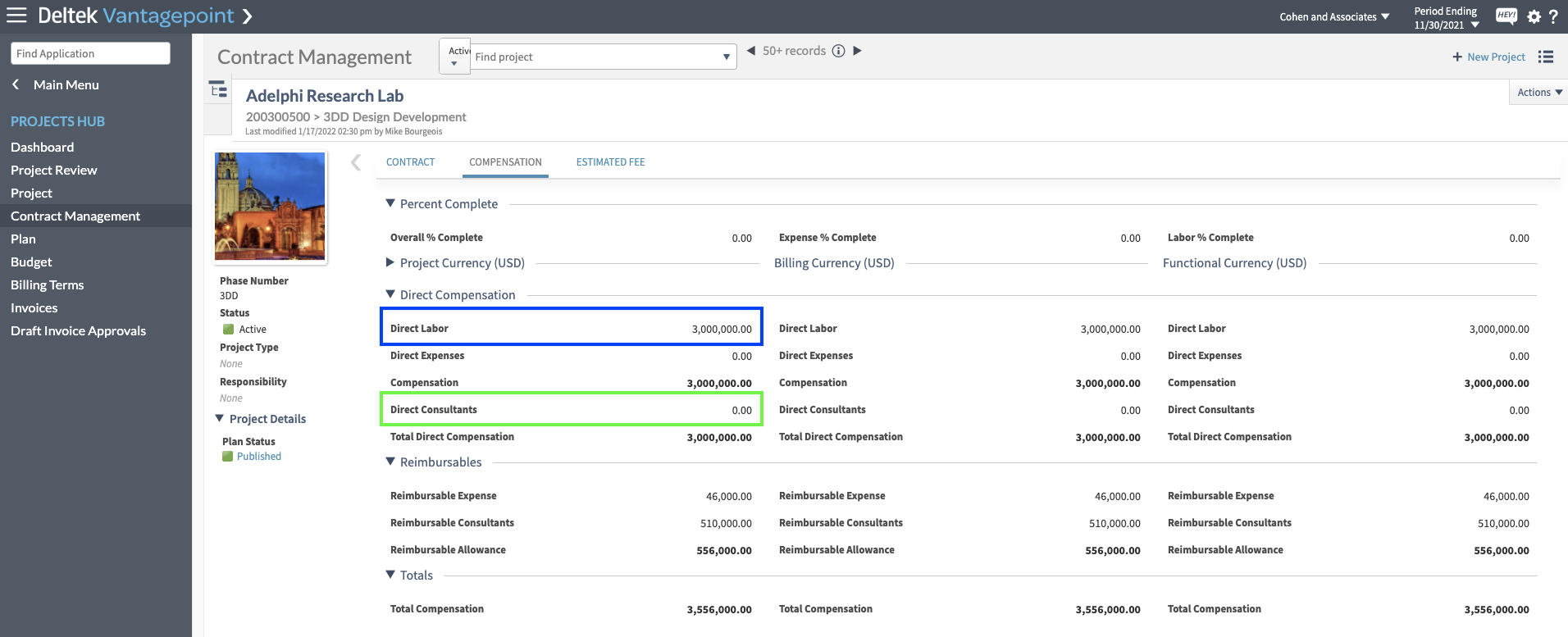This screenshot has height=637, width=1568.
Task: Click the Deltek Vantagepoint logo
Action: [x=135, y=16]
